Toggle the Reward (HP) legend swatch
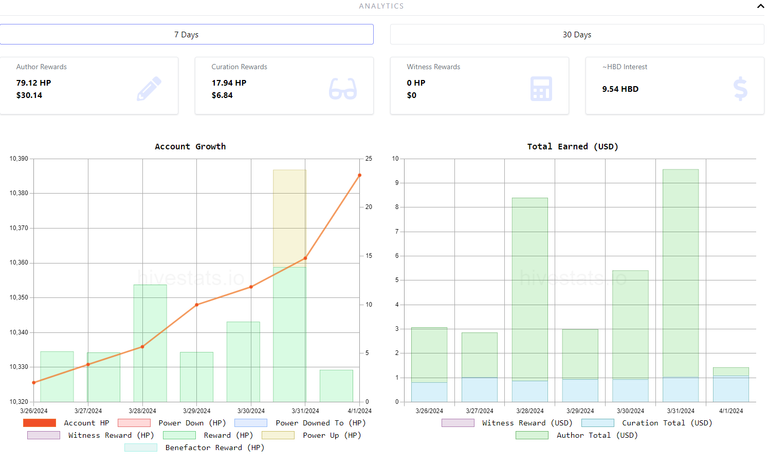 click(x=179, y=435)
